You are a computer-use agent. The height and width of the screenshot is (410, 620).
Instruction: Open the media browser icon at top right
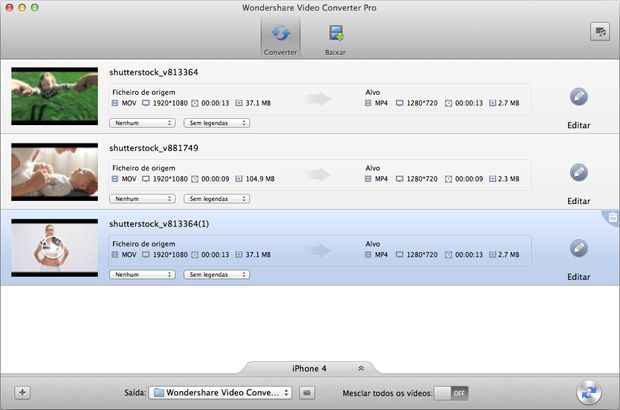tap(600, 32)
